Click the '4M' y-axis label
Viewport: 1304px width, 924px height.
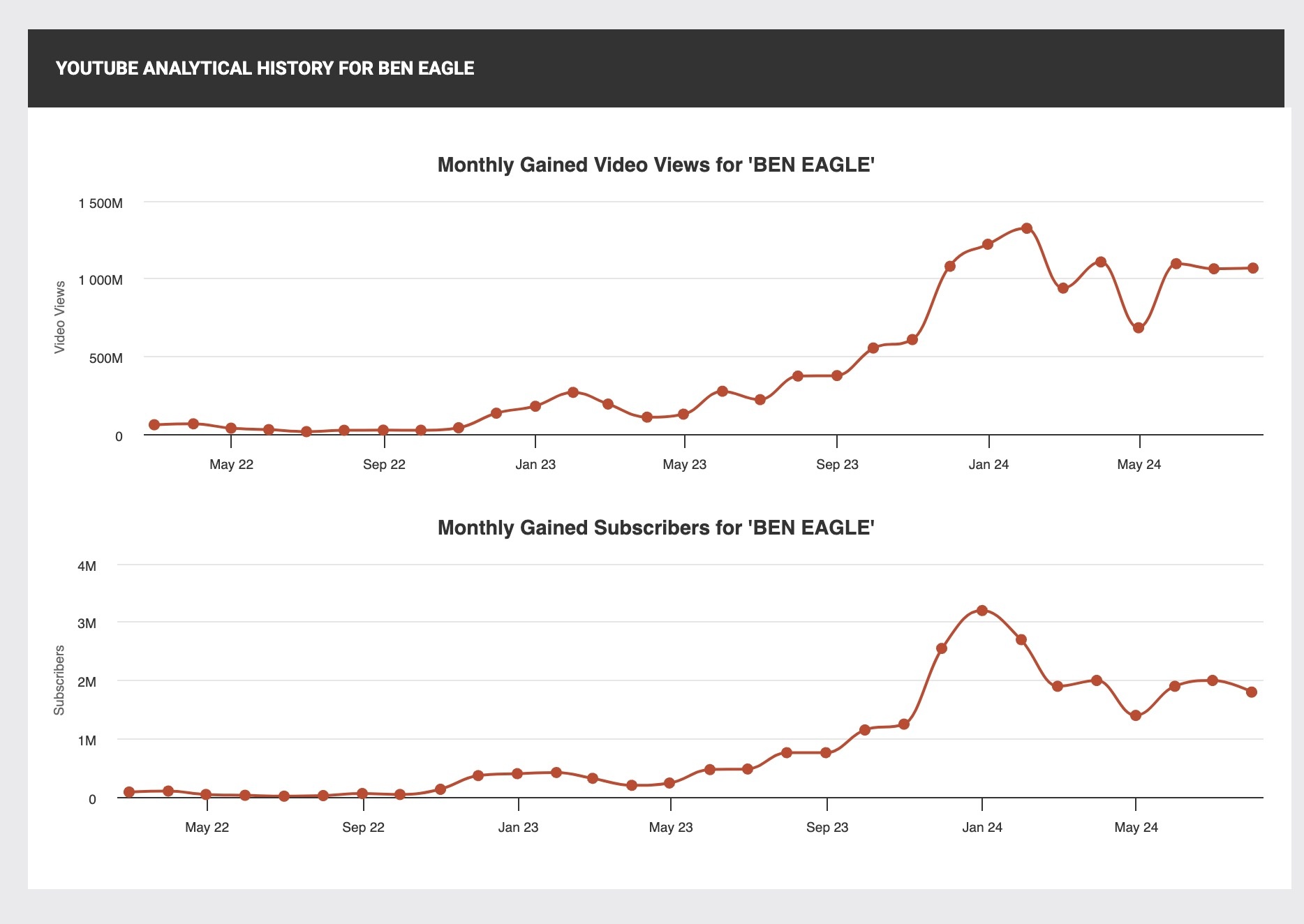pos(87,566)
